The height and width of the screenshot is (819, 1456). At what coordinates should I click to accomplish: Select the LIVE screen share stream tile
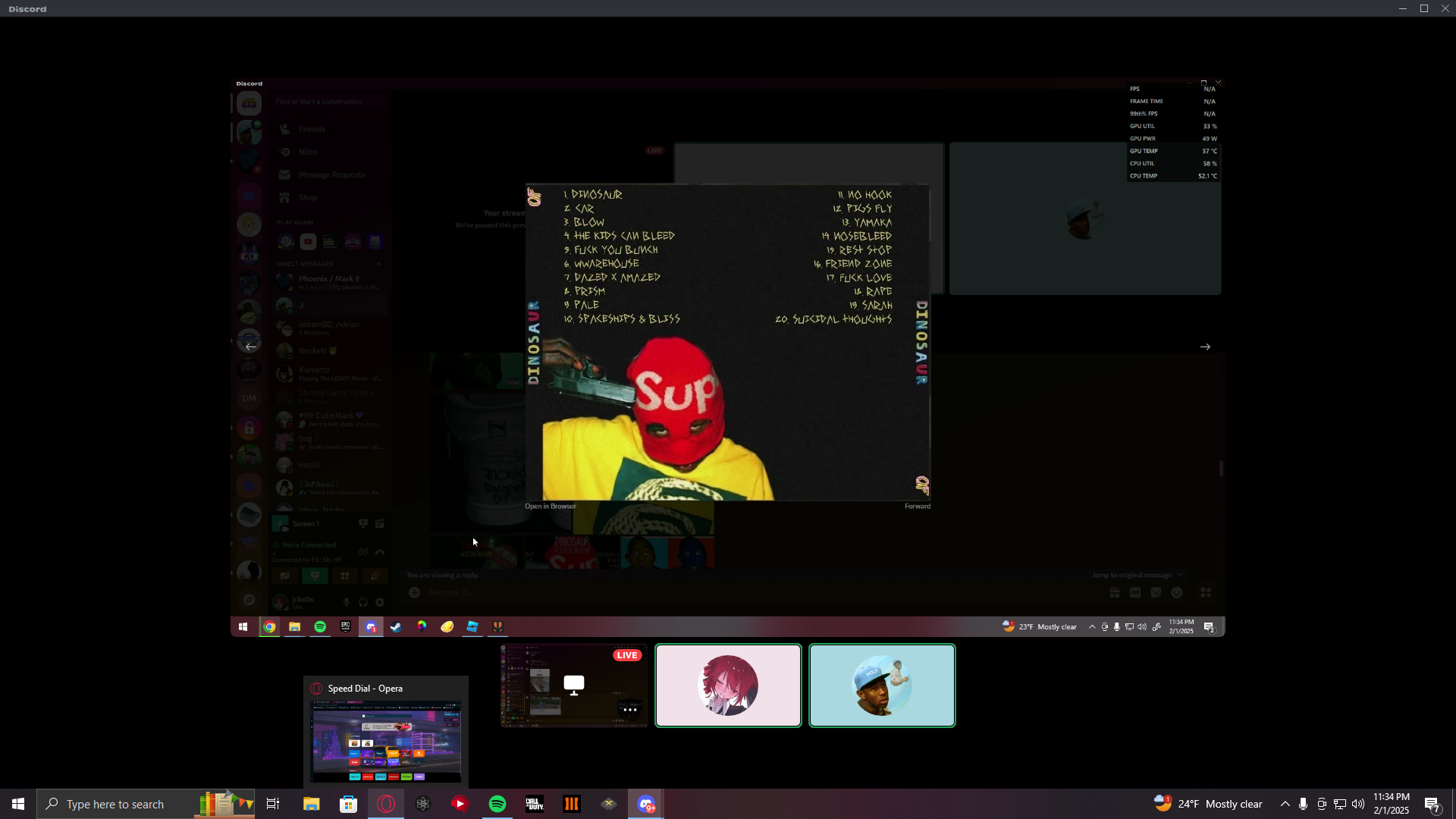pyautogui.click(x=574, y=686)
